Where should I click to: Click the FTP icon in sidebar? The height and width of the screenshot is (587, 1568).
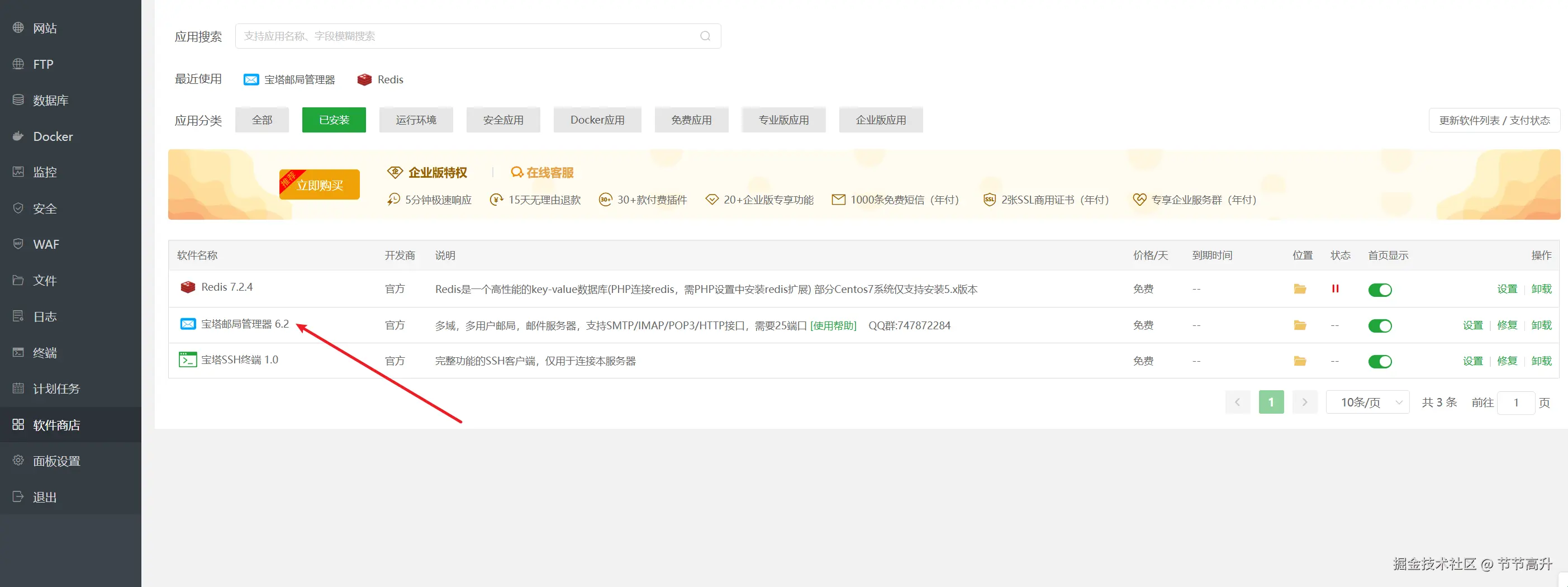point(18,64)
